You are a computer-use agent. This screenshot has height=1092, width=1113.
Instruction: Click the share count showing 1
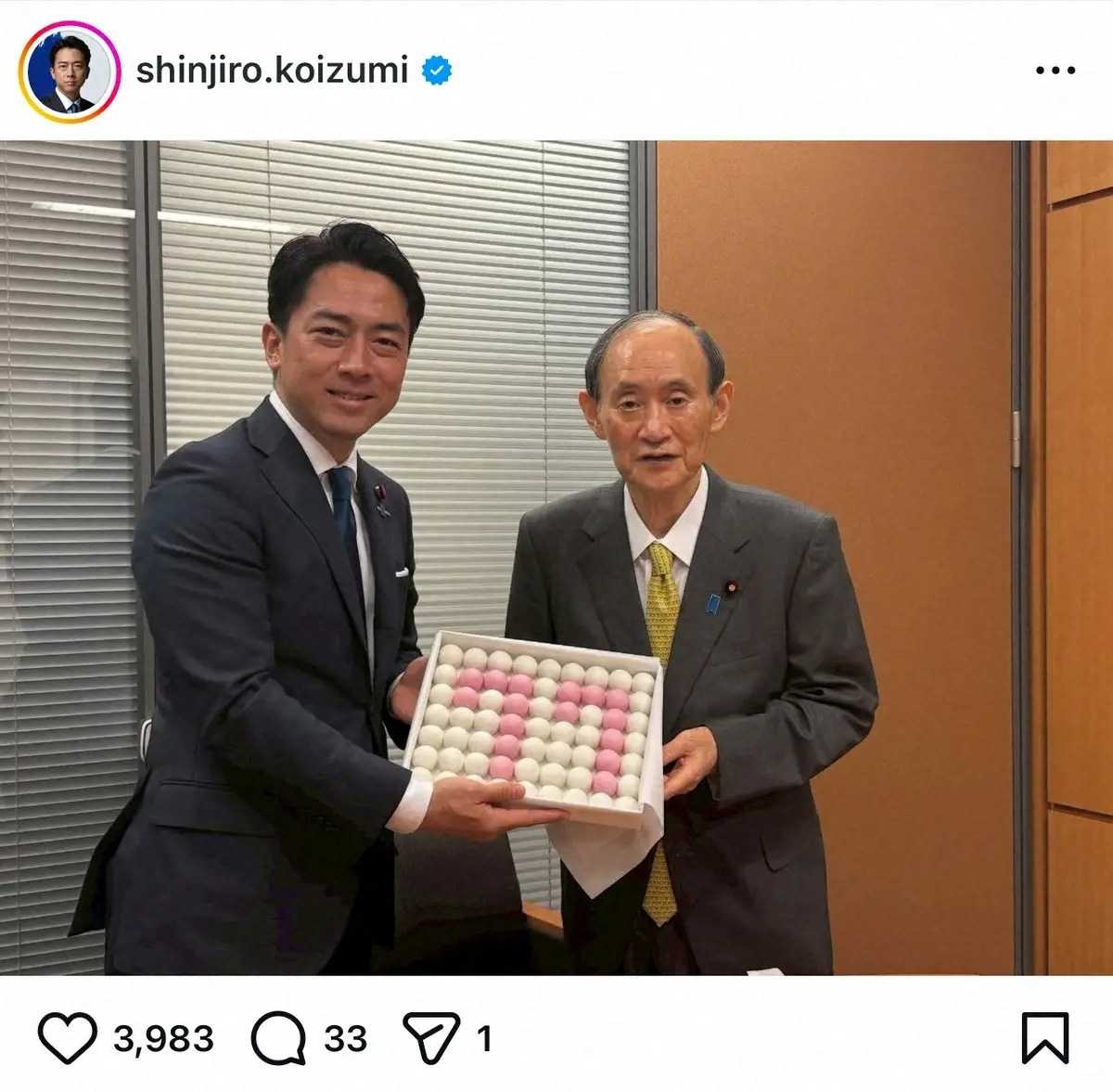[484, 1038]
